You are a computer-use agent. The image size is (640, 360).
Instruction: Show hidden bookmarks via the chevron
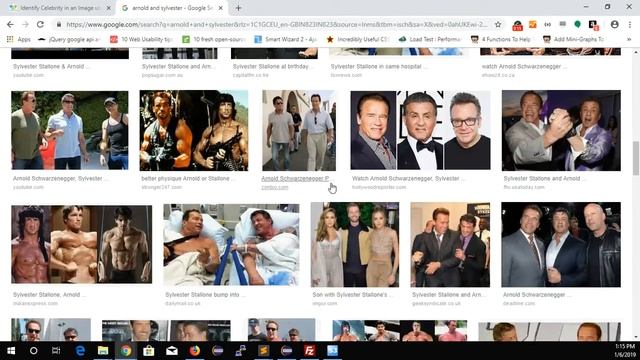coord(629,39)
